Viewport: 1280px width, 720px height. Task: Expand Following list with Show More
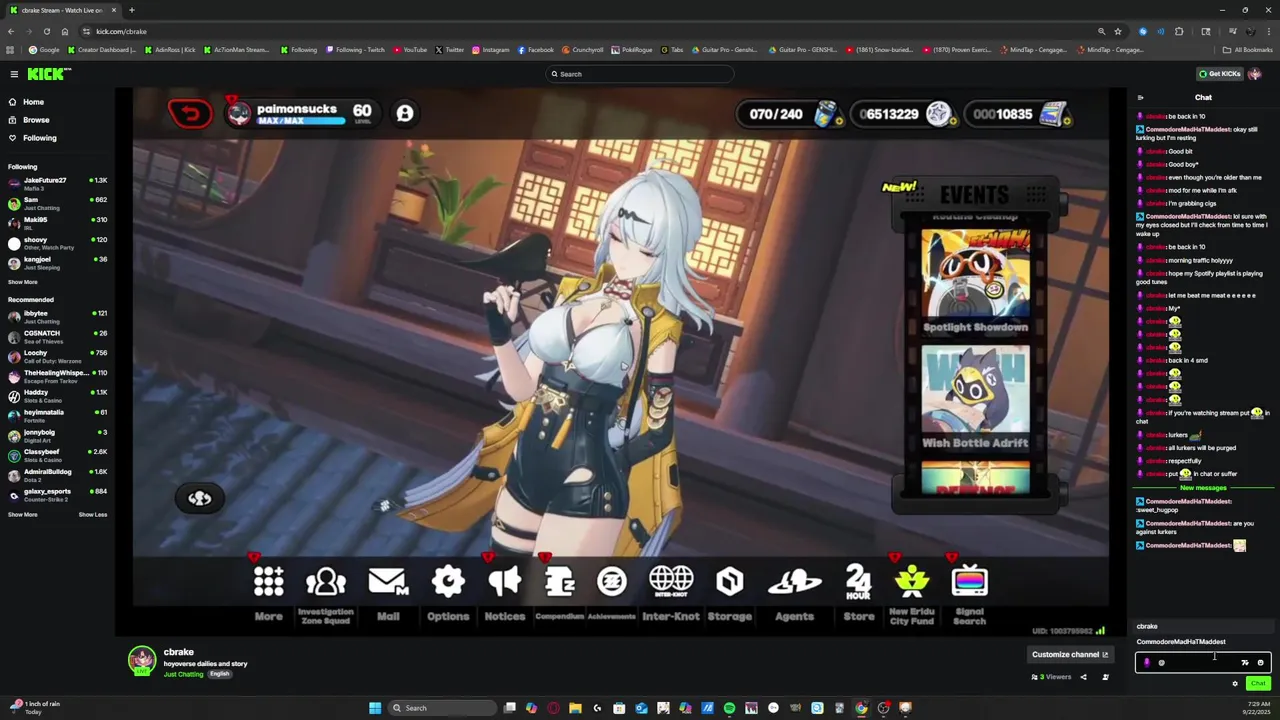23,282
